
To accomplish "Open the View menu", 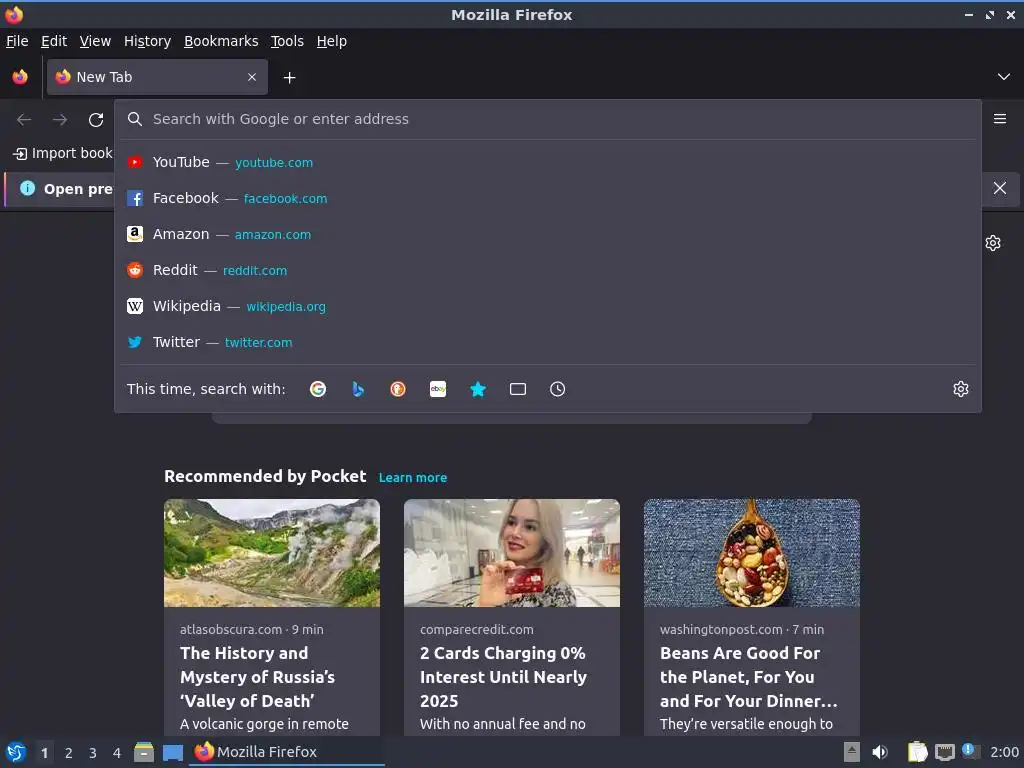I will (x=95, y=41).
